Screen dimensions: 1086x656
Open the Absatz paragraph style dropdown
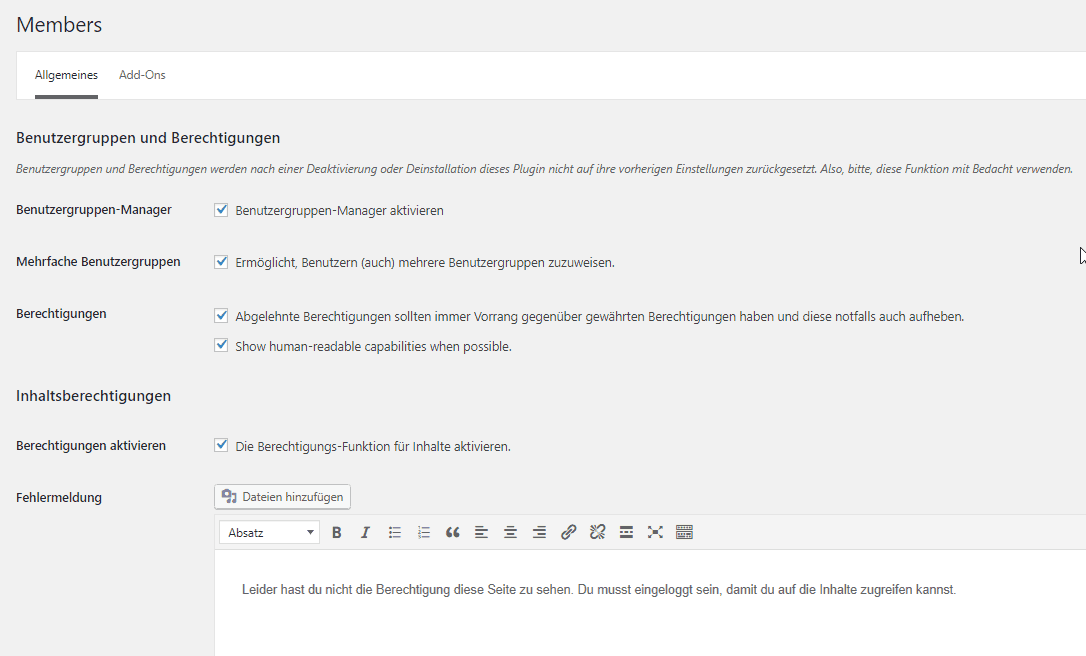[268, 531]
